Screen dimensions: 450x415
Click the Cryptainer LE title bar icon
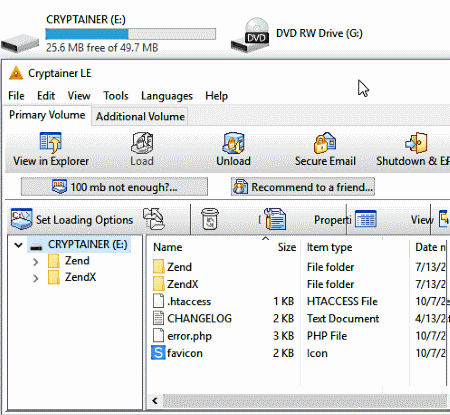click(16, 73)
